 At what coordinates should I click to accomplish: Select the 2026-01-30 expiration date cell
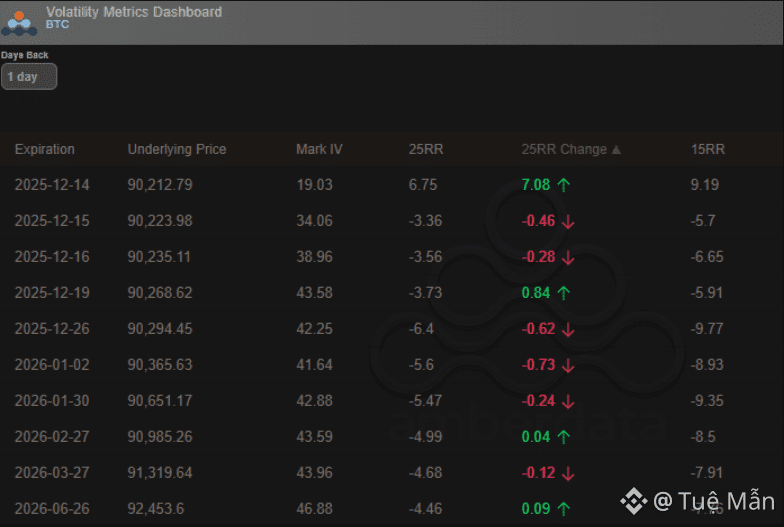point(51,401)
